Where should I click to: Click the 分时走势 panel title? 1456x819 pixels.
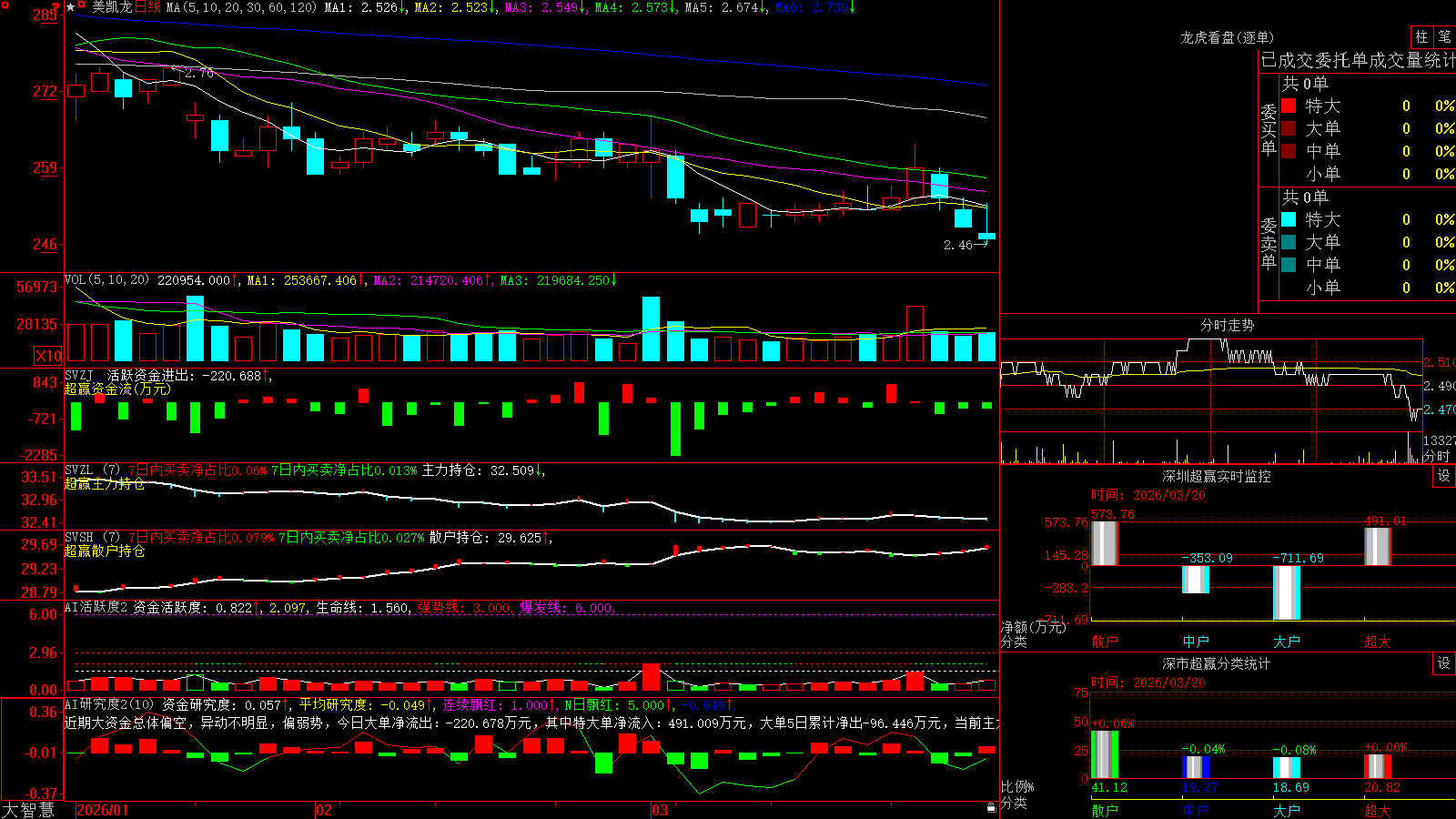[1227, 325]
